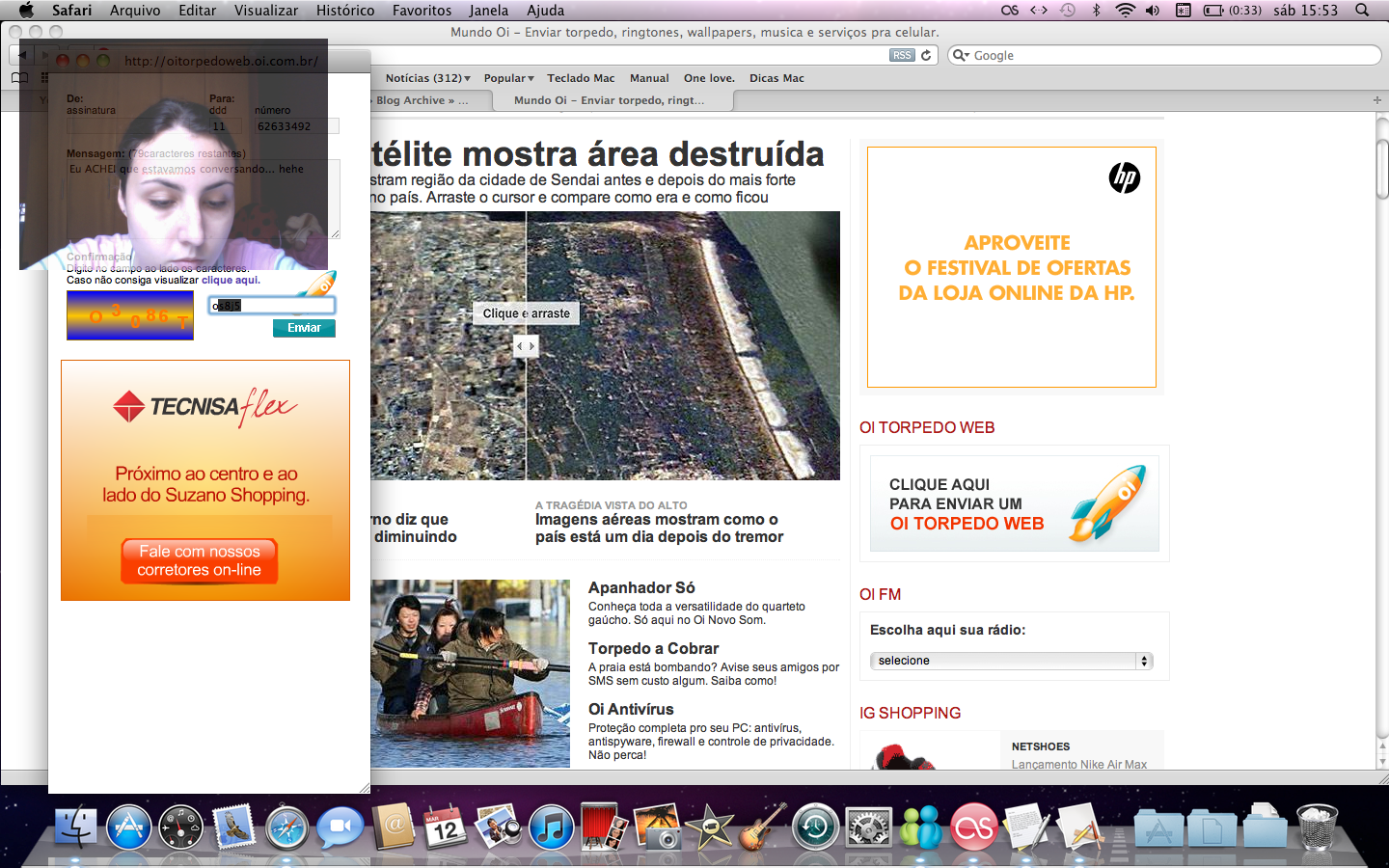Open Mail stamp icon in Dock
The height and width of the screenshot is (868, 1389).
pyautogui.click(x=234, y=827)
